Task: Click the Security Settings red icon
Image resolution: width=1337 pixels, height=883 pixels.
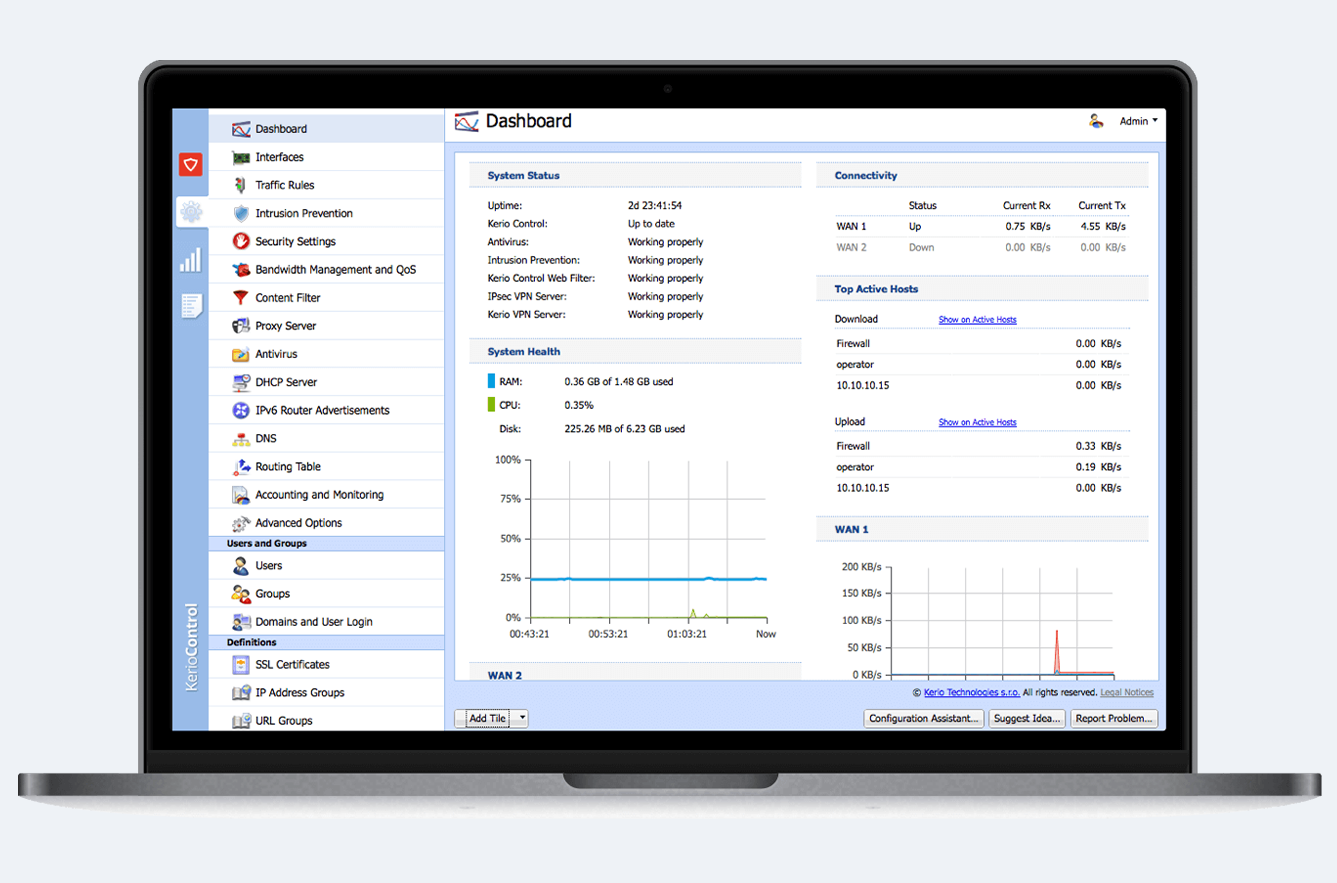Action: (x=241, y=241)
